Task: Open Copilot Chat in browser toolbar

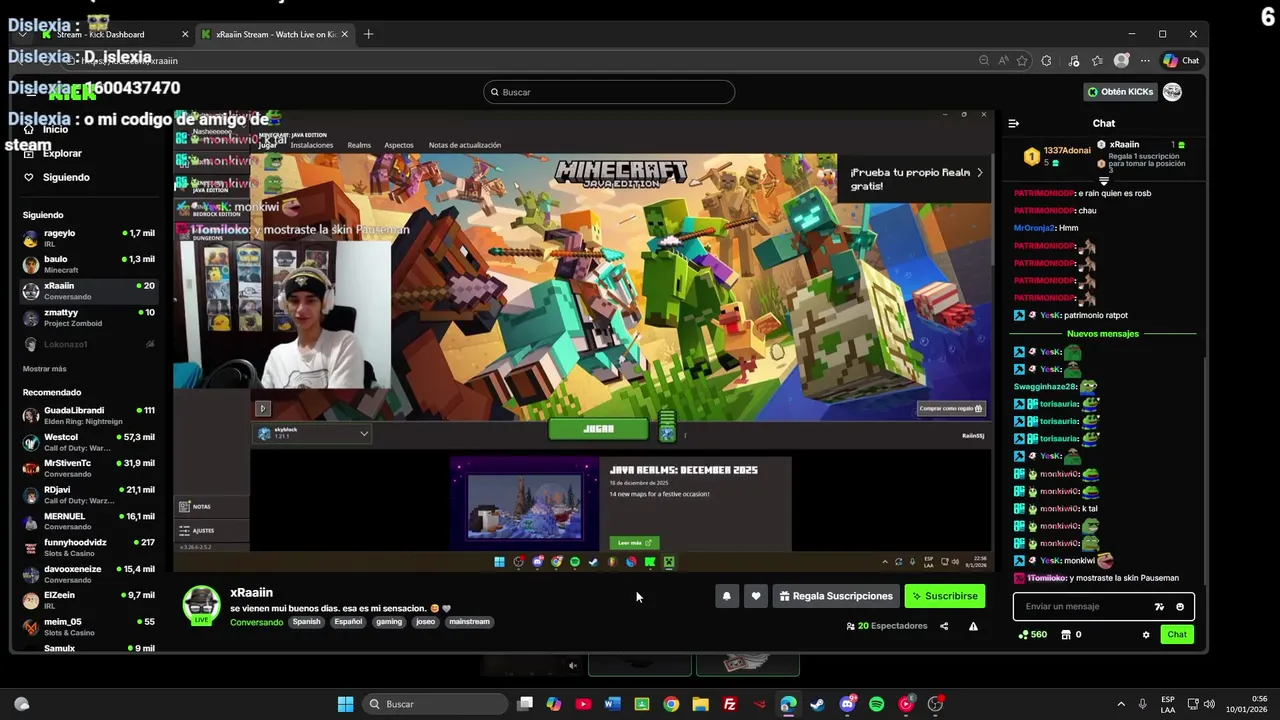Action: click(1181, 61)
